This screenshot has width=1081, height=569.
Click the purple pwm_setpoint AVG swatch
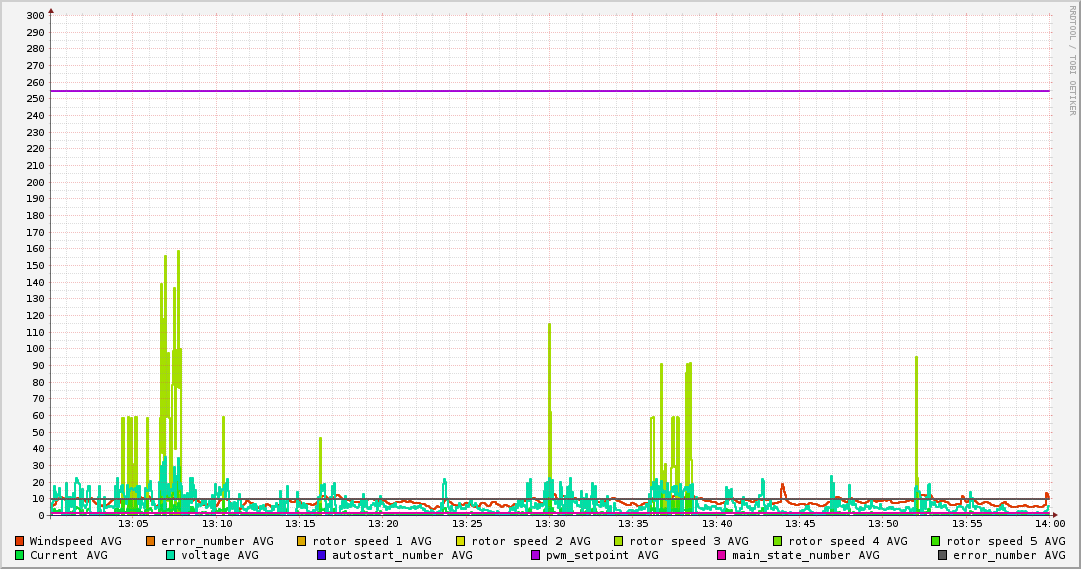click(x=536, y=555)
